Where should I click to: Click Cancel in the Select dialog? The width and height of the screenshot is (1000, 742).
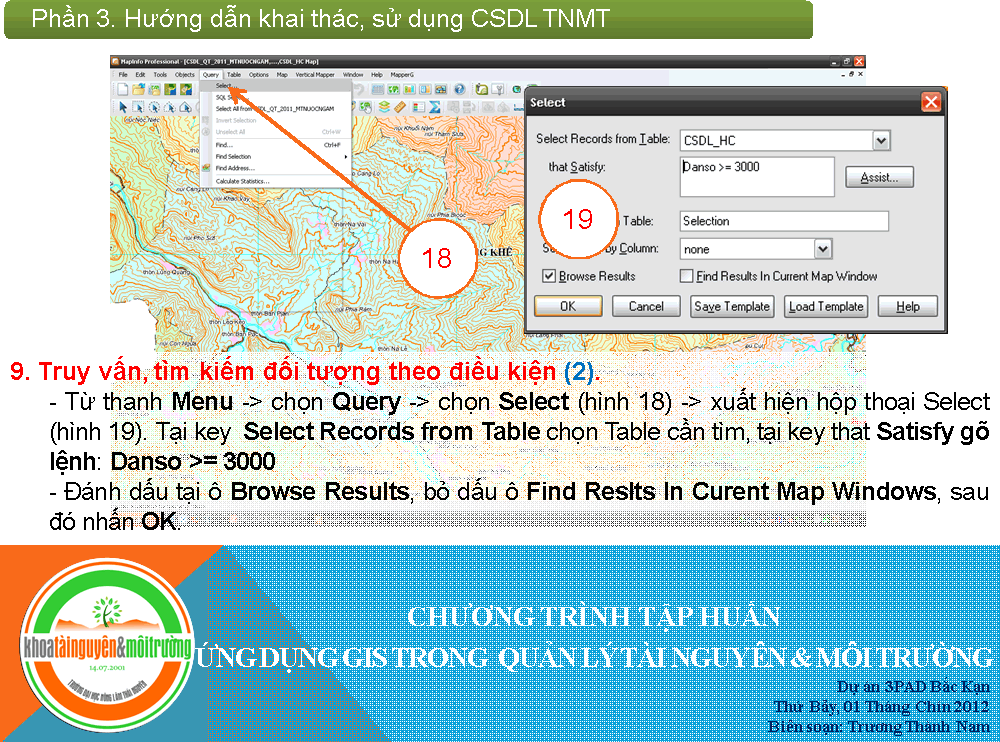pos(646,306)
